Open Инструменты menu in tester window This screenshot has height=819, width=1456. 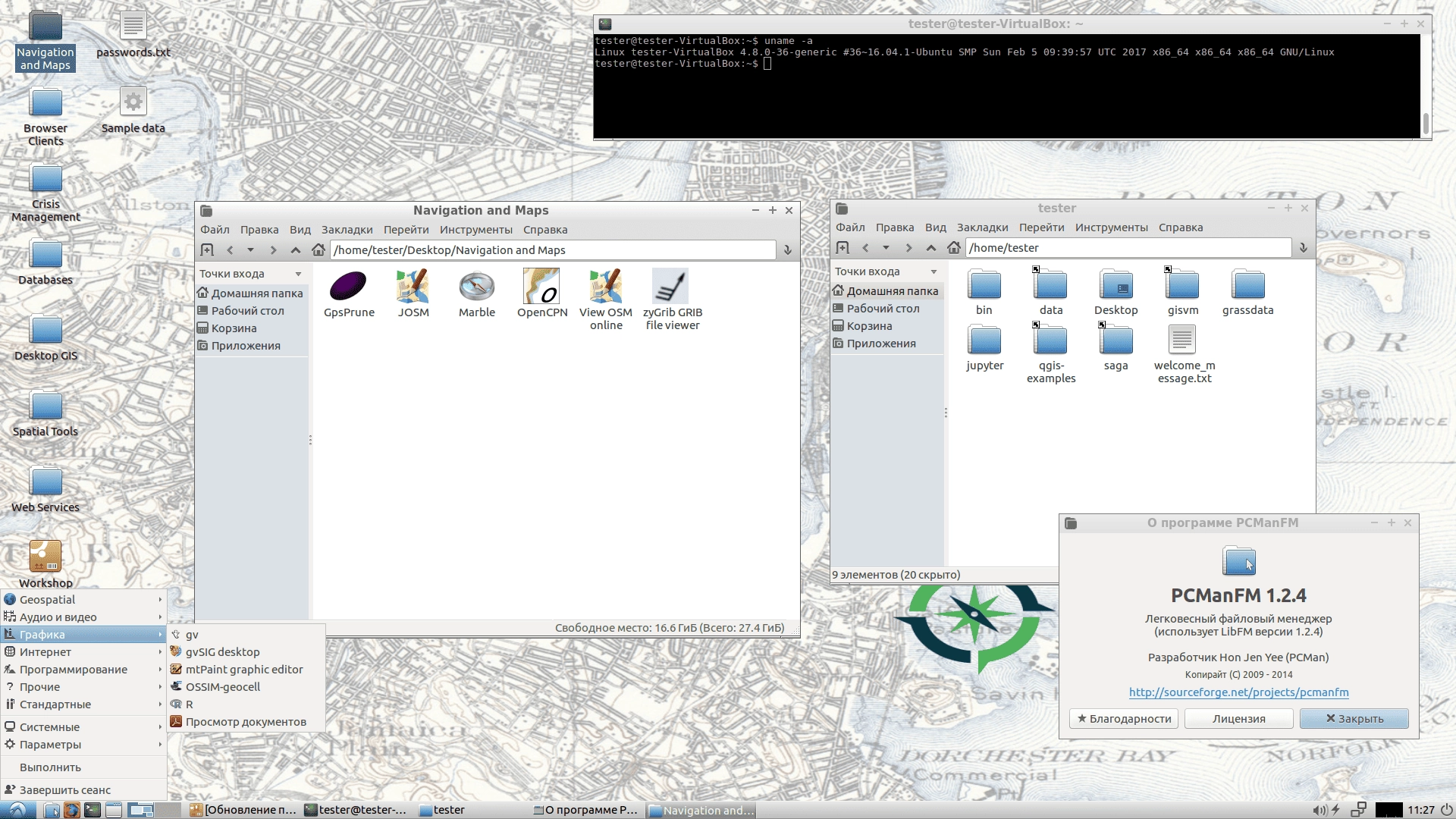coord(1111,227)
